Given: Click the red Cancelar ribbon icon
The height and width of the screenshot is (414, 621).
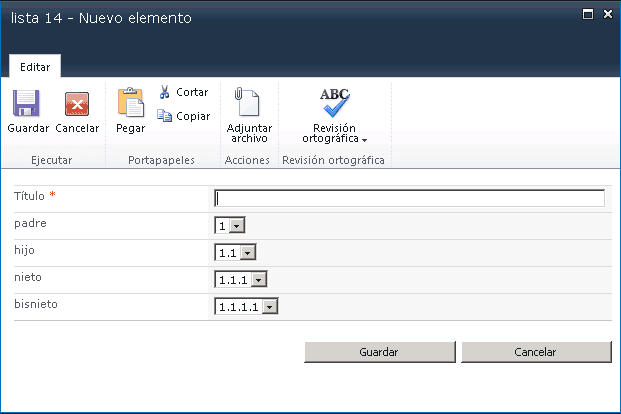Looking at the screenshot, I should [77, 104].
